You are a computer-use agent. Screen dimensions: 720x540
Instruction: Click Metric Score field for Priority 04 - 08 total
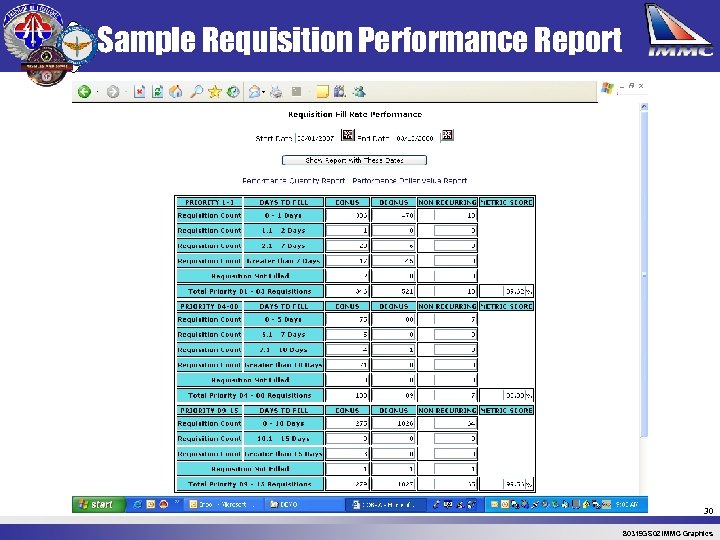515,395
